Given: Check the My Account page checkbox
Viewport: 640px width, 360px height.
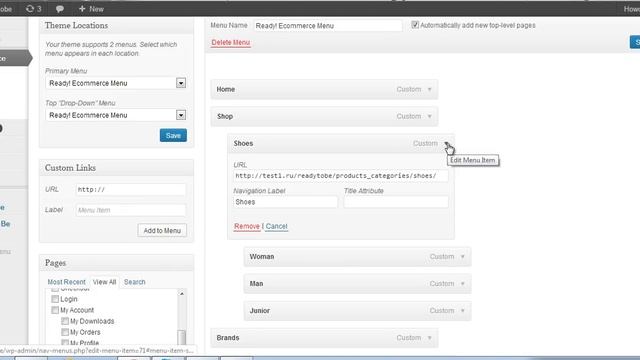Looking at the screenshot, I should [55, 310].
